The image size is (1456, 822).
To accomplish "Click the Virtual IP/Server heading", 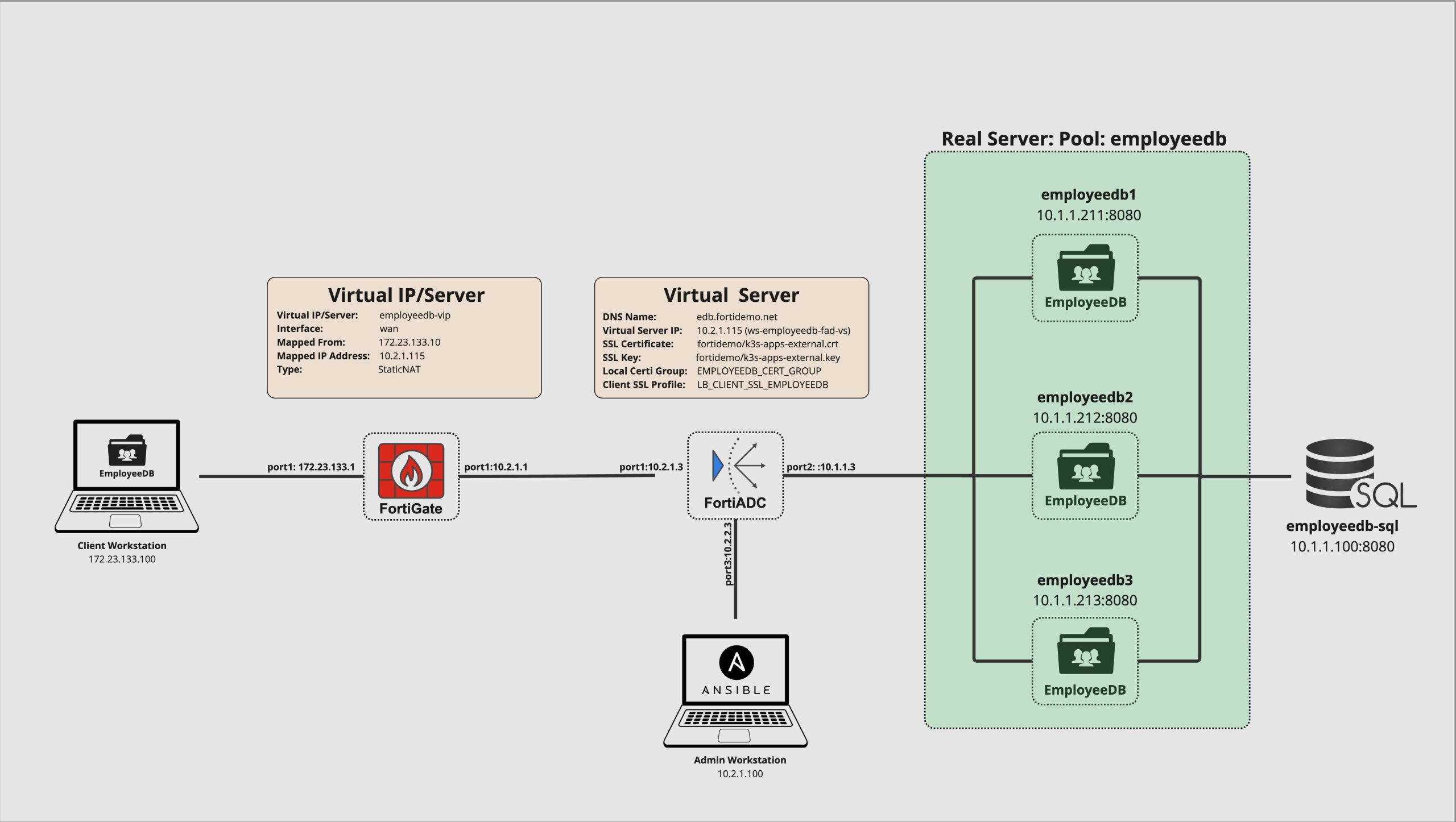I will pyautogui.click(x=406, y=295).
